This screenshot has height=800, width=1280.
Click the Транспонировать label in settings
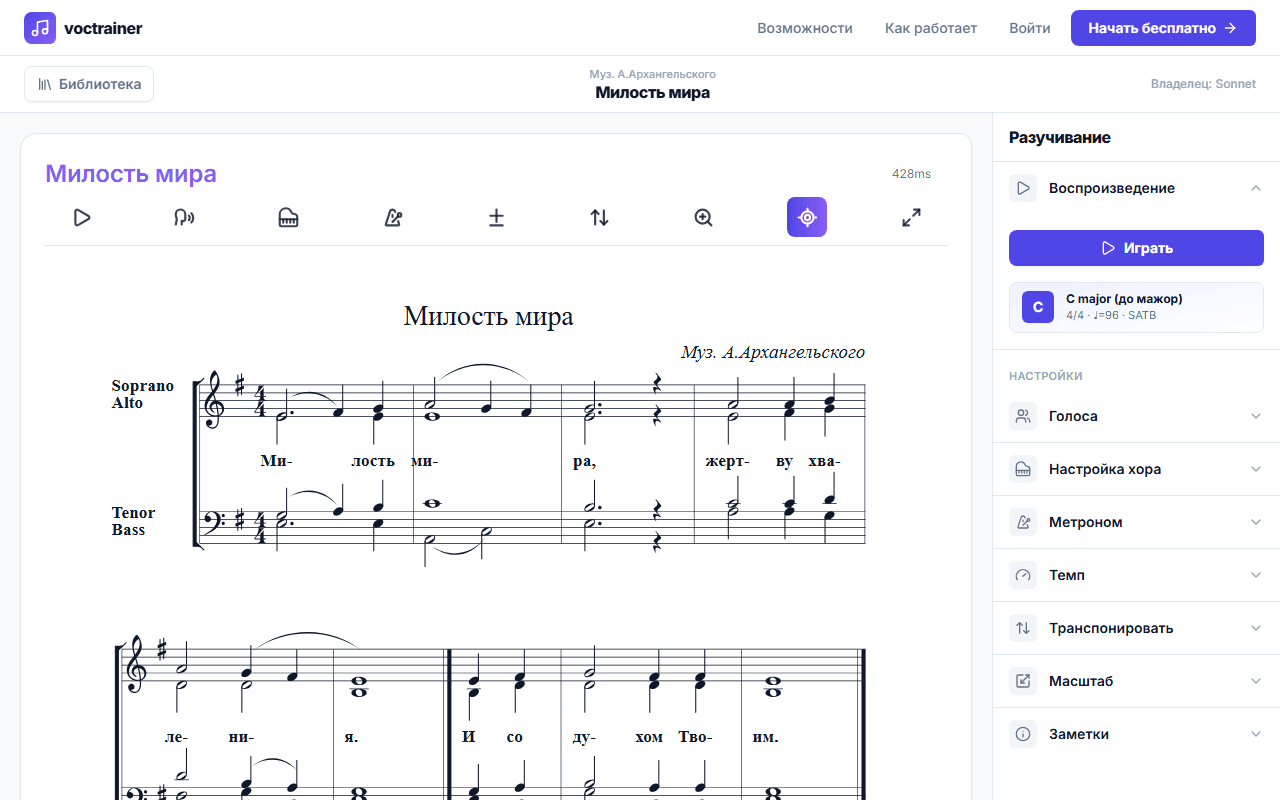point(1111,628)
